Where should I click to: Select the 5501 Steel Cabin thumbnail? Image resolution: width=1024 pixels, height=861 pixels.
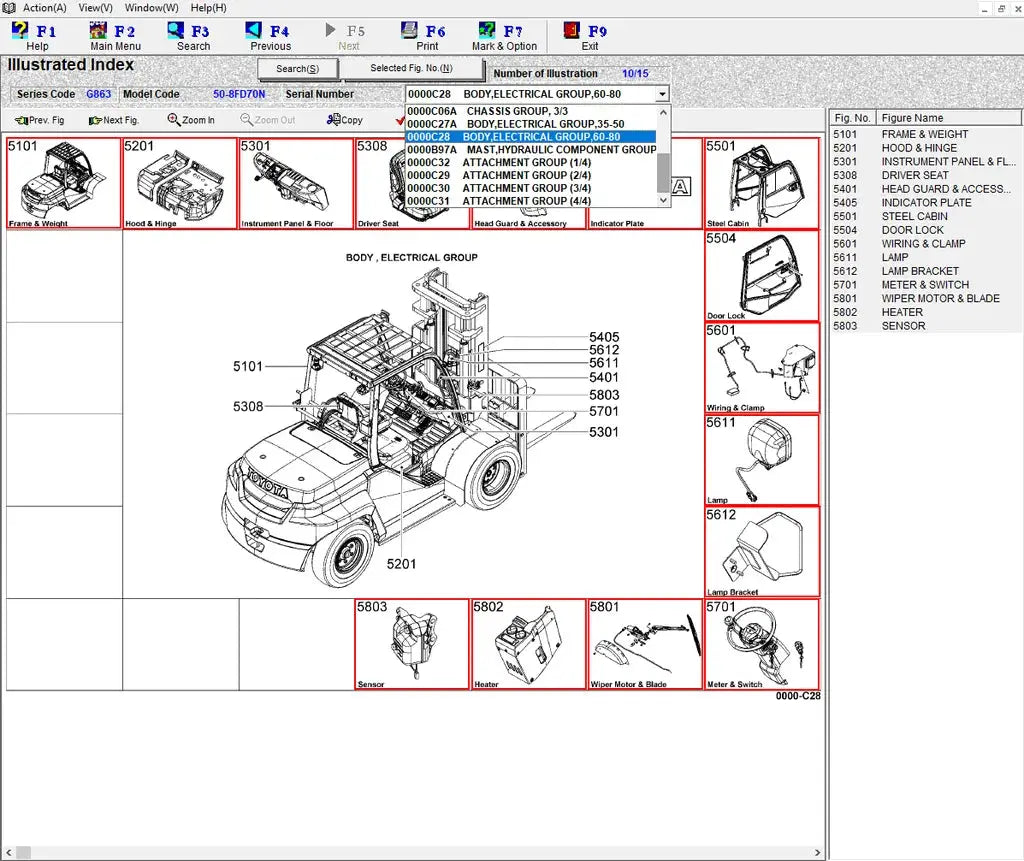pyautogui.click(x=760, y=183)
